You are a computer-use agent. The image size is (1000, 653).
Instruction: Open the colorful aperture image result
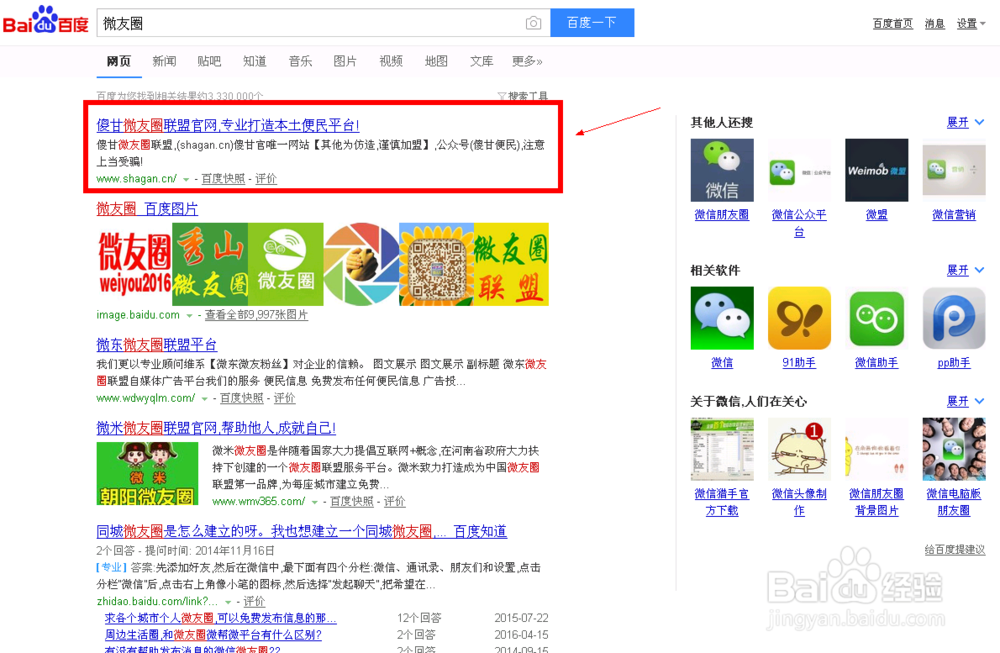click(x=361, y=264)
